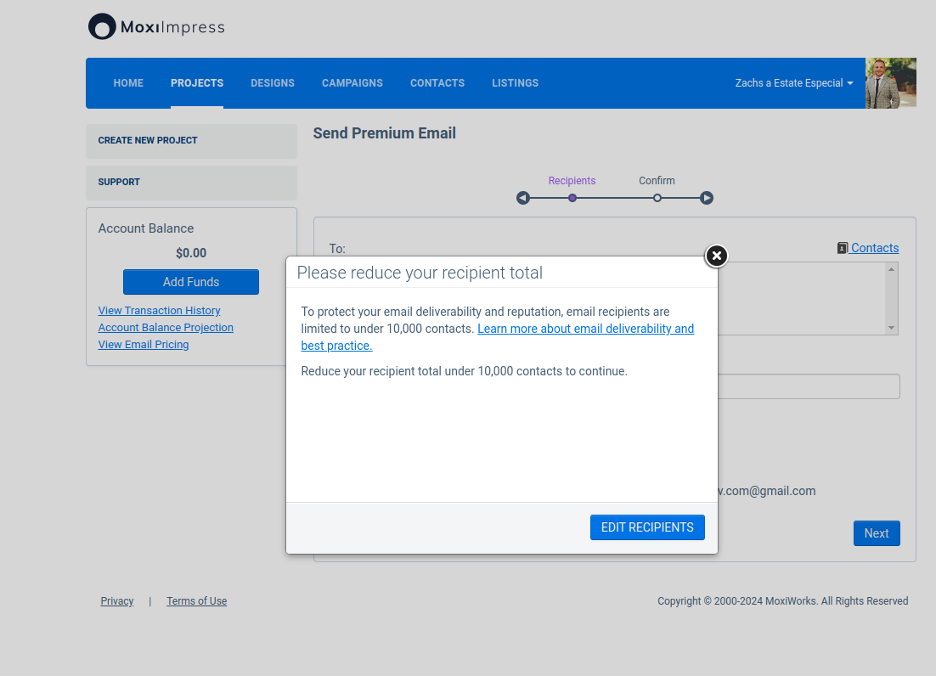The height and width of the screenshot is (676, 936).
Task: Expand the Zachs a Estate Especial dropdown
Action: click(x=794, y=83)
